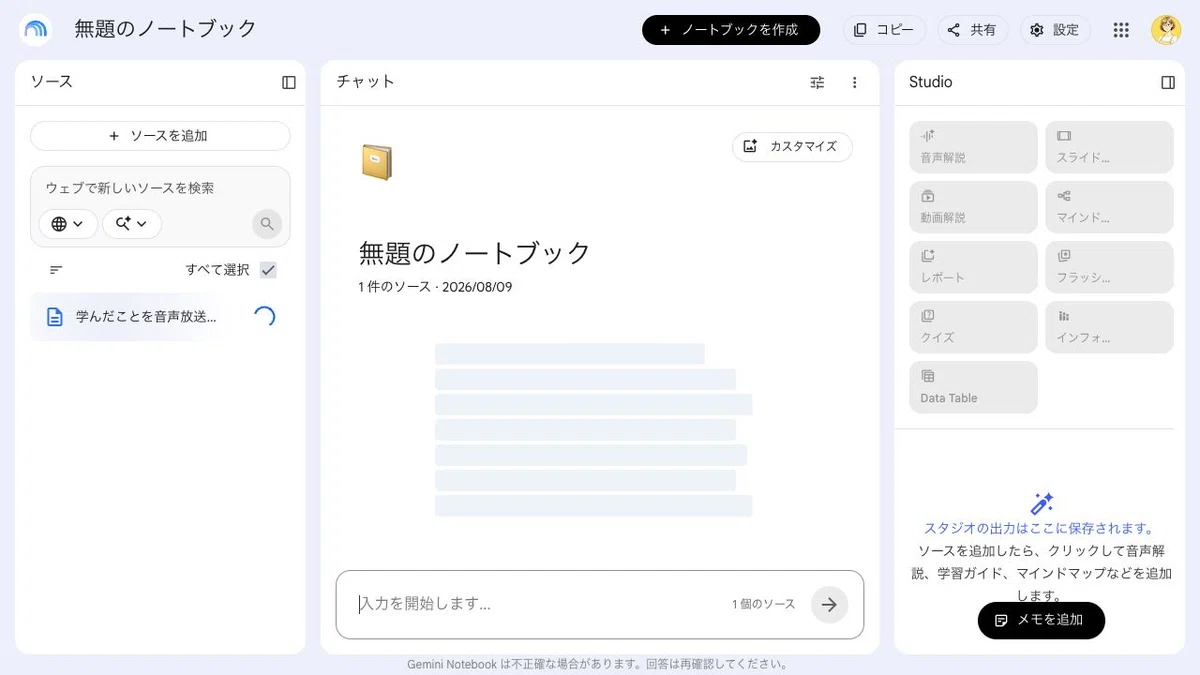Click the notebook emoji icon
The width and height of the screenshot is (1200, 675).
377,162
